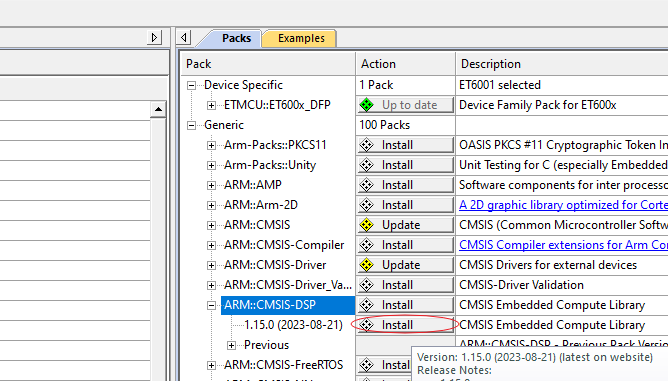The height and width of the screenshot is (381, 668).
Task: Select the ARM::CMSIS-Driver_Va... tree item
Action: (x=288, y=285)
